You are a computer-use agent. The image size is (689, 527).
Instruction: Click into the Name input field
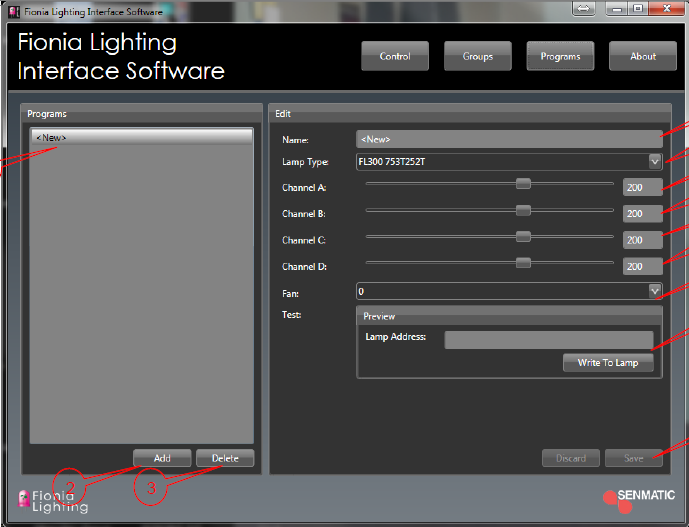click(x=509, y=139)
